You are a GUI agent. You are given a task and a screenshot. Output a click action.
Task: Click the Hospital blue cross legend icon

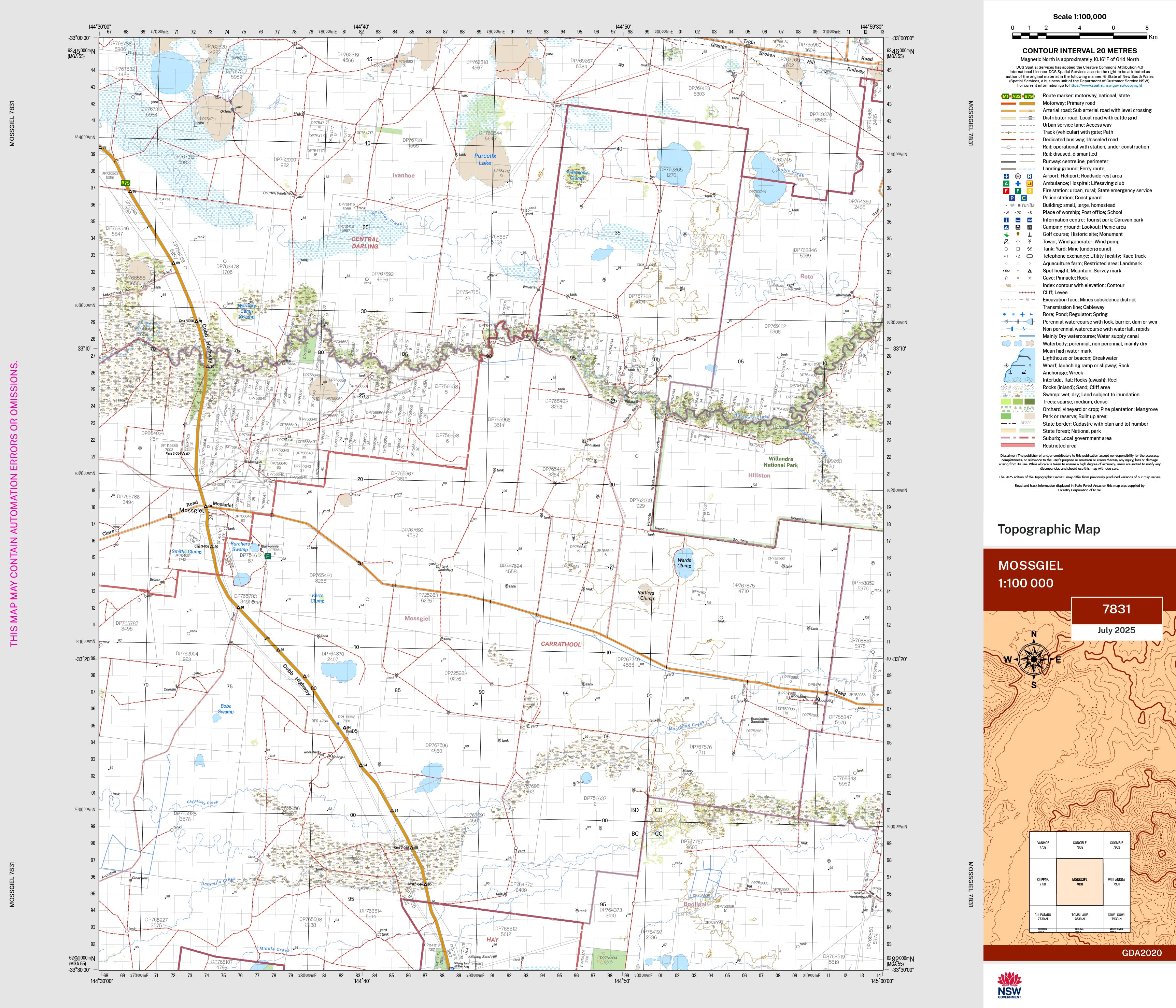point(1018,184)
